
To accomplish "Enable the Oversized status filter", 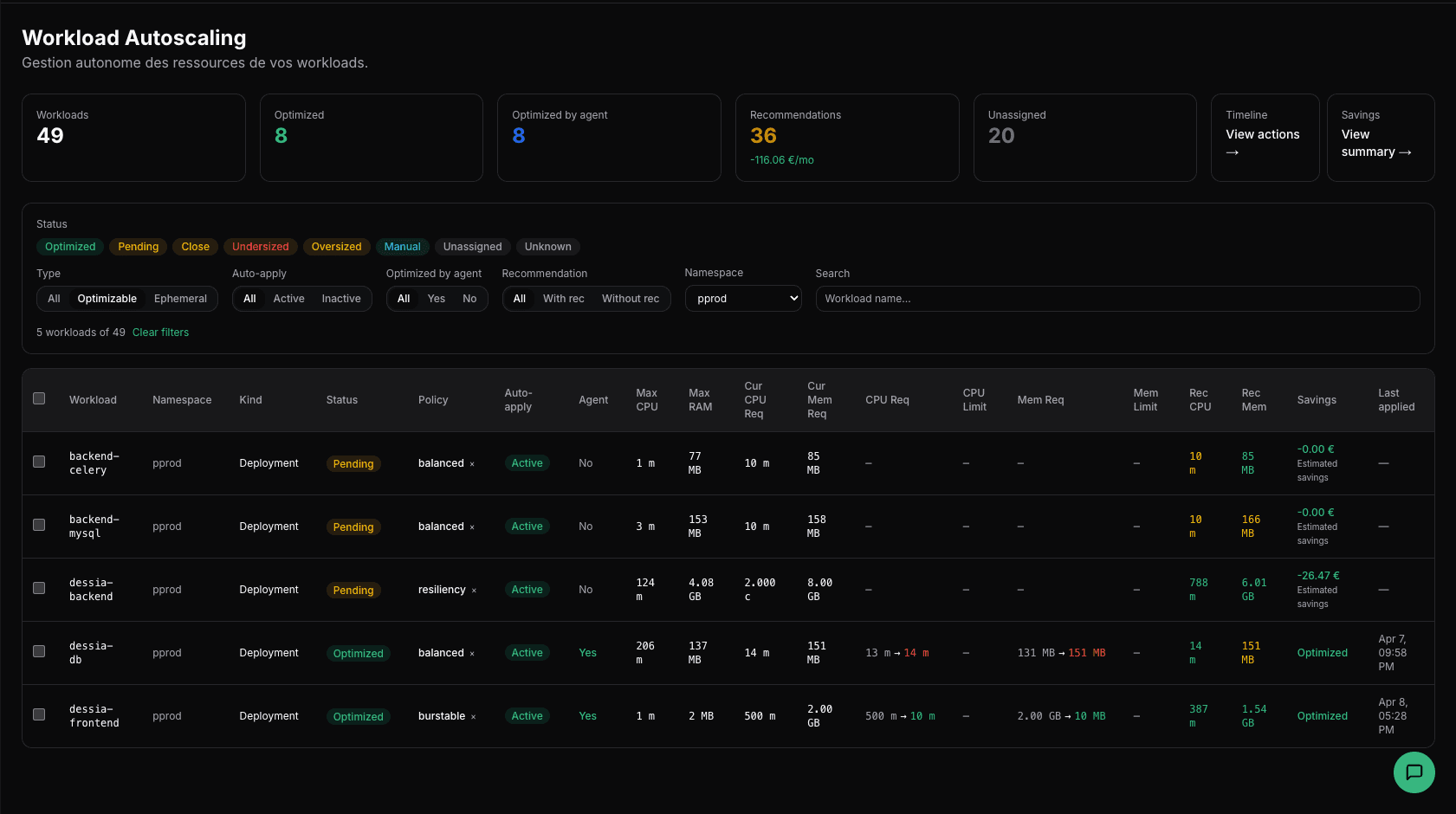I will pyautogui.click(x=336, y=246).
